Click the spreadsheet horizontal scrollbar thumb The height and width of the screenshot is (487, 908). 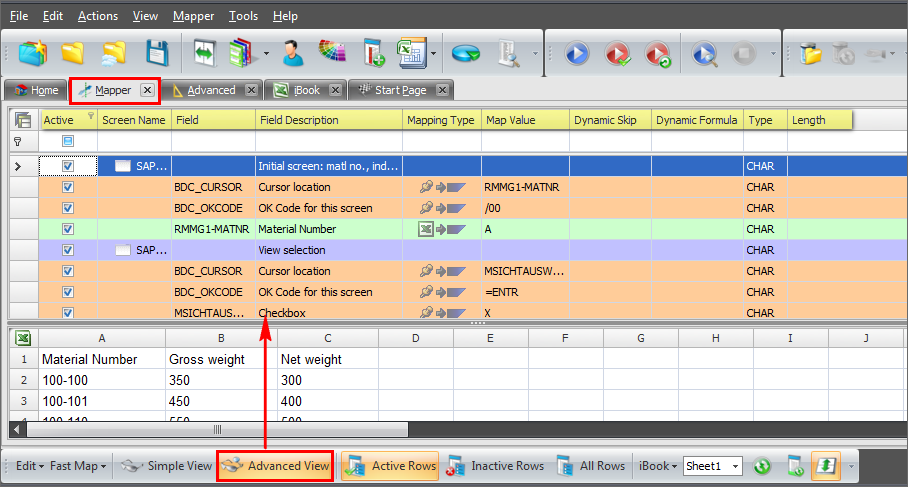[218, 430]
